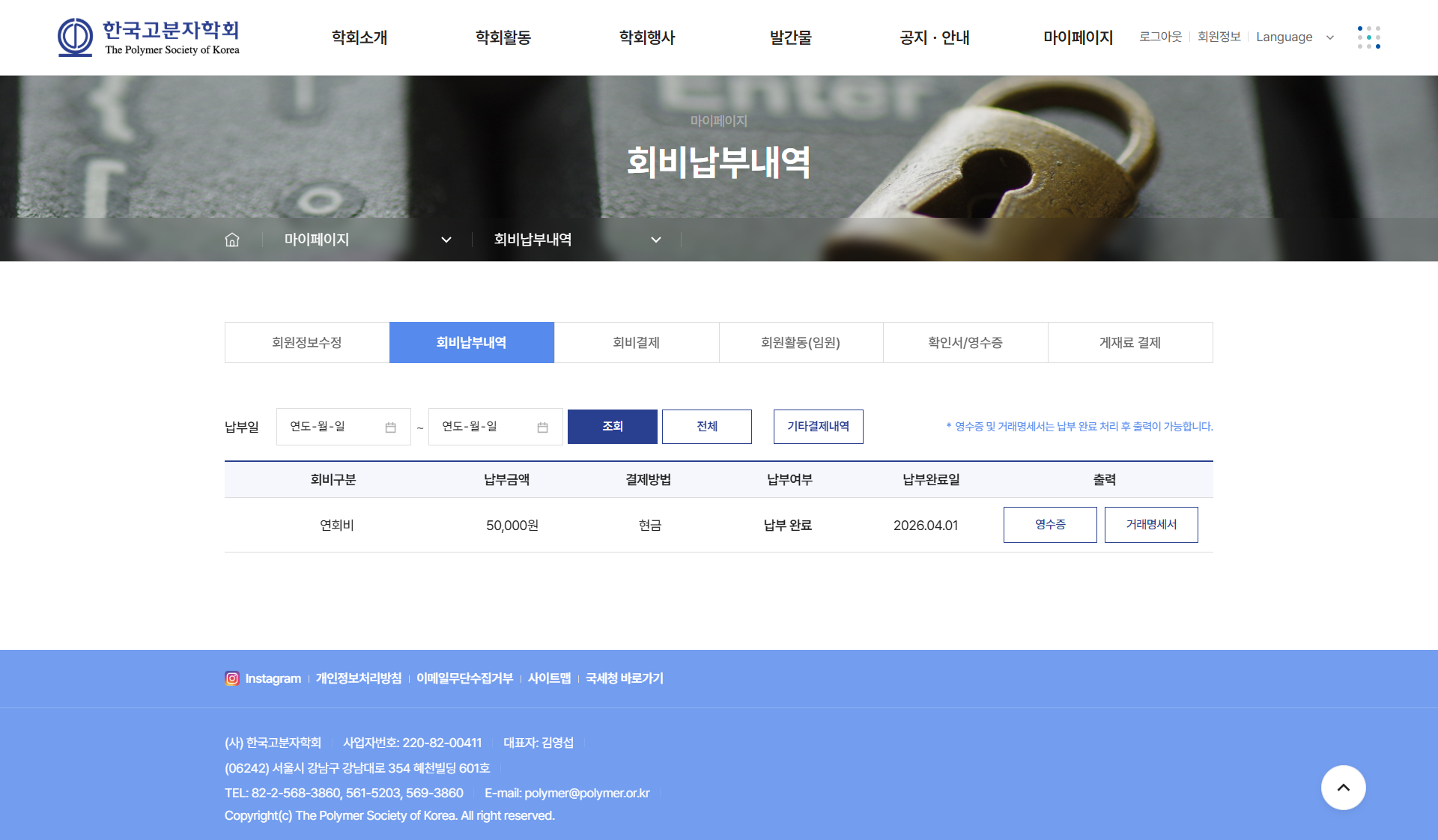Open the dotted grid menu icon
The height and width of the screenshot is (840, 1438).
(1368, 37)
